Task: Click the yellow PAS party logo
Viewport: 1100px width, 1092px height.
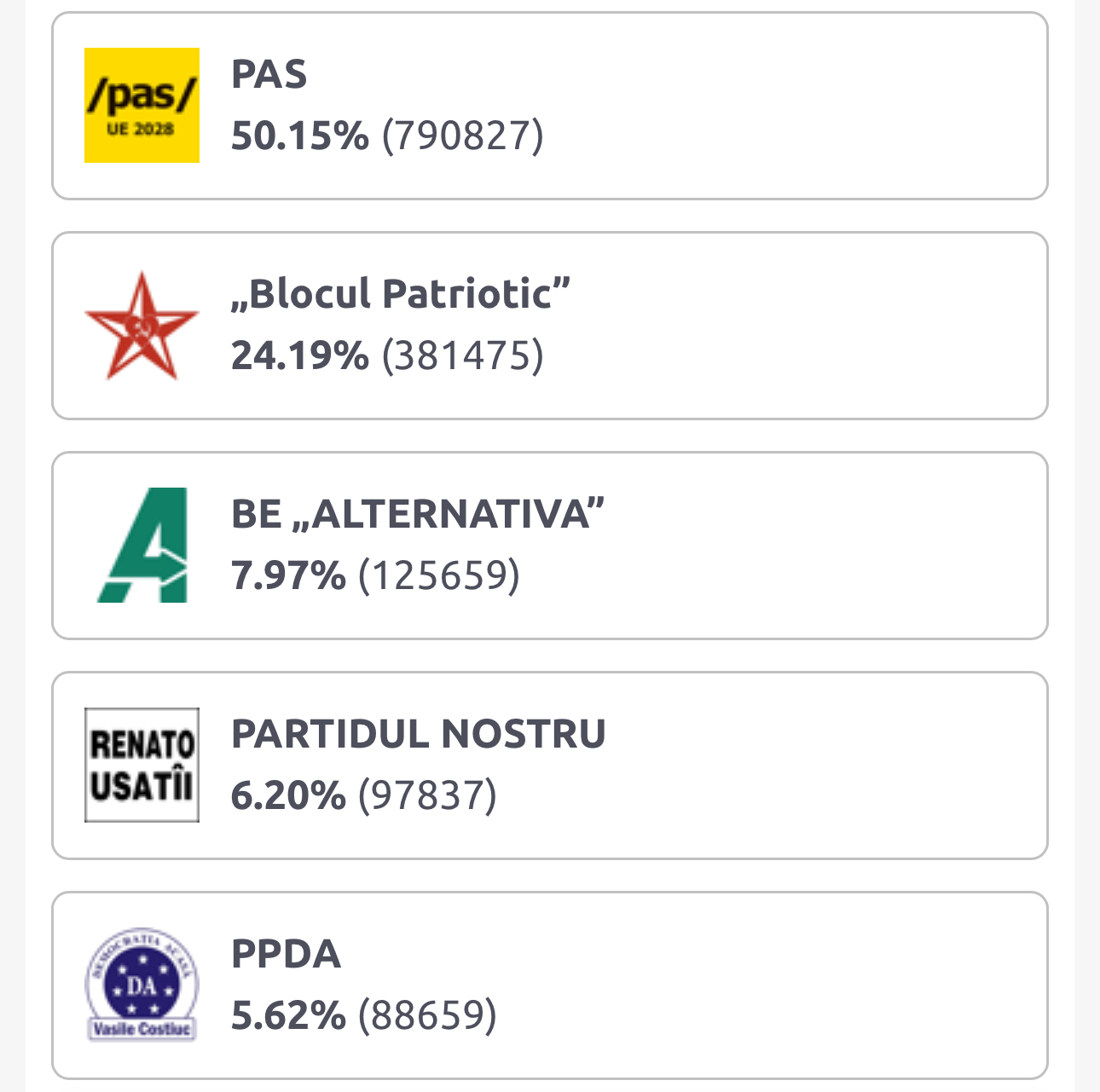Action: pos(142,105)
